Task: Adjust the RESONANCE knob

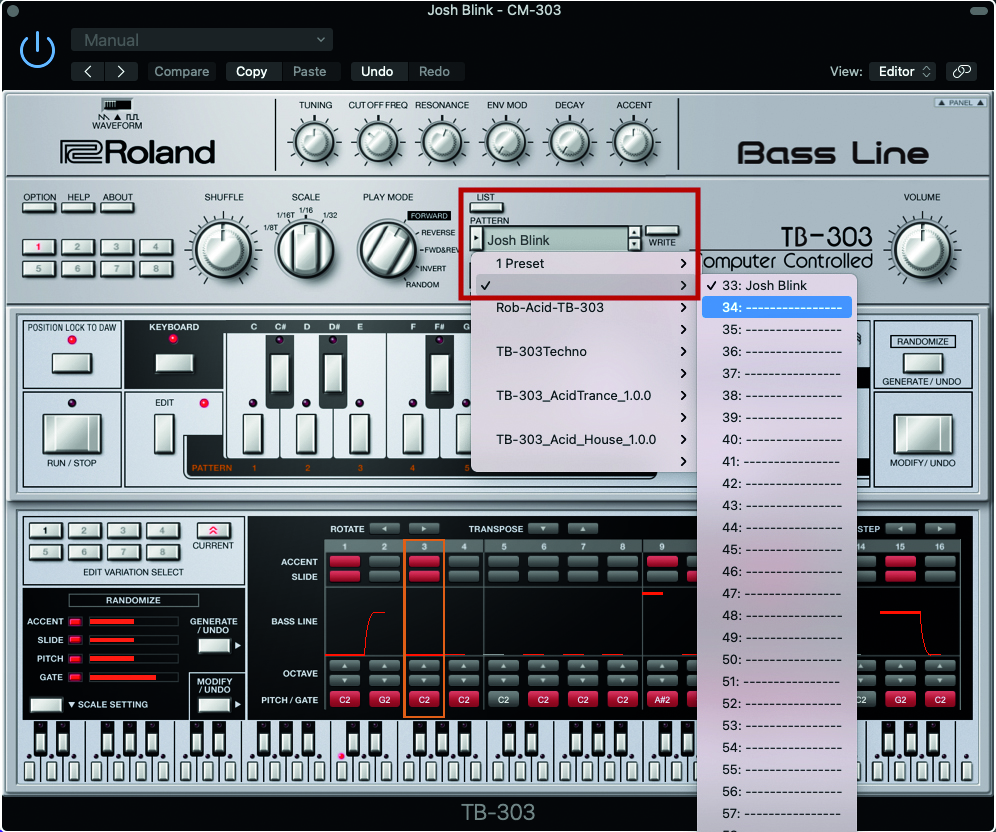Action: 442,142
